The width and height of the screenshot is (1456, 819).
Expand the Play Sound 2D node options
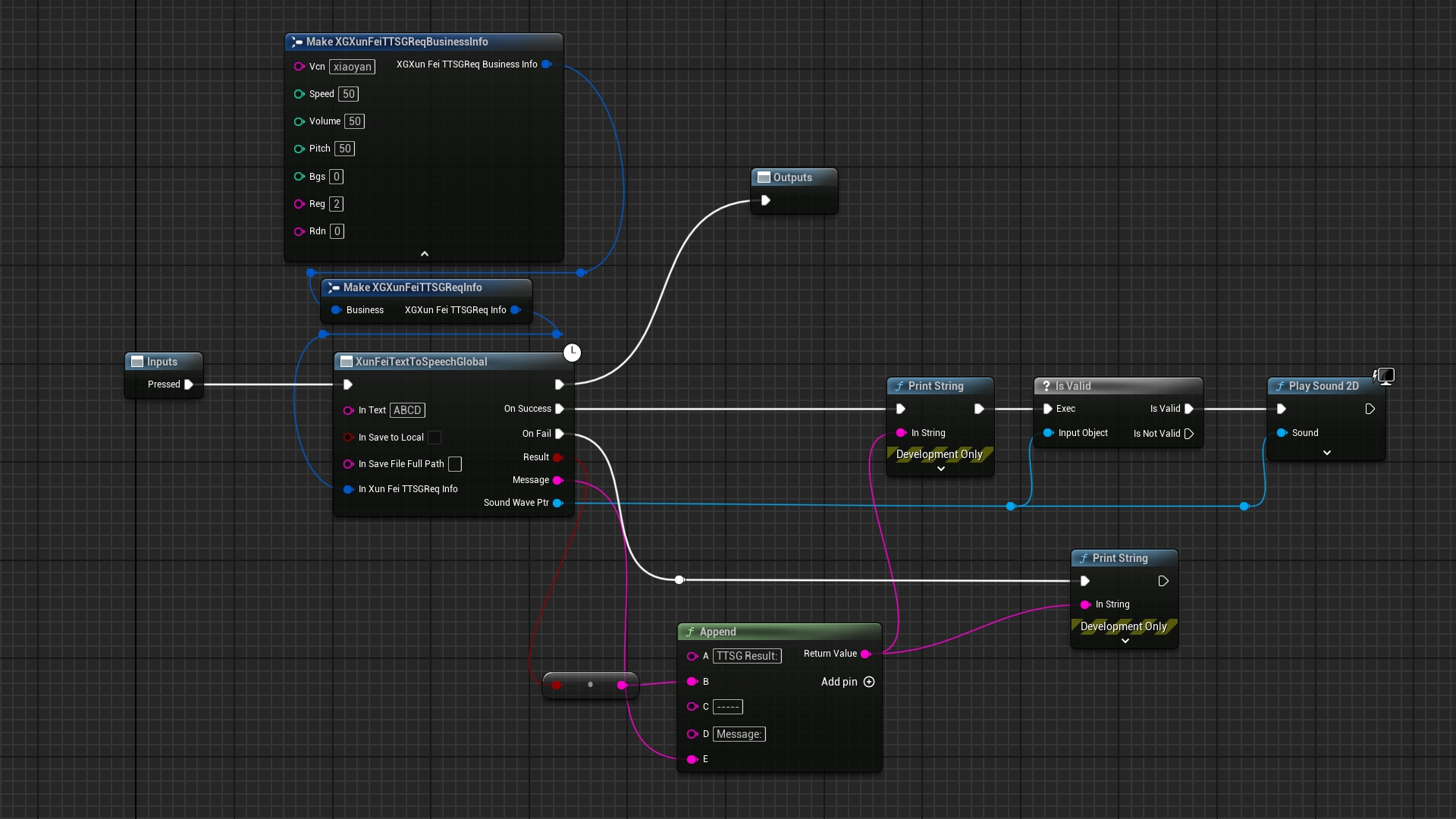[x=1326, y=453]
